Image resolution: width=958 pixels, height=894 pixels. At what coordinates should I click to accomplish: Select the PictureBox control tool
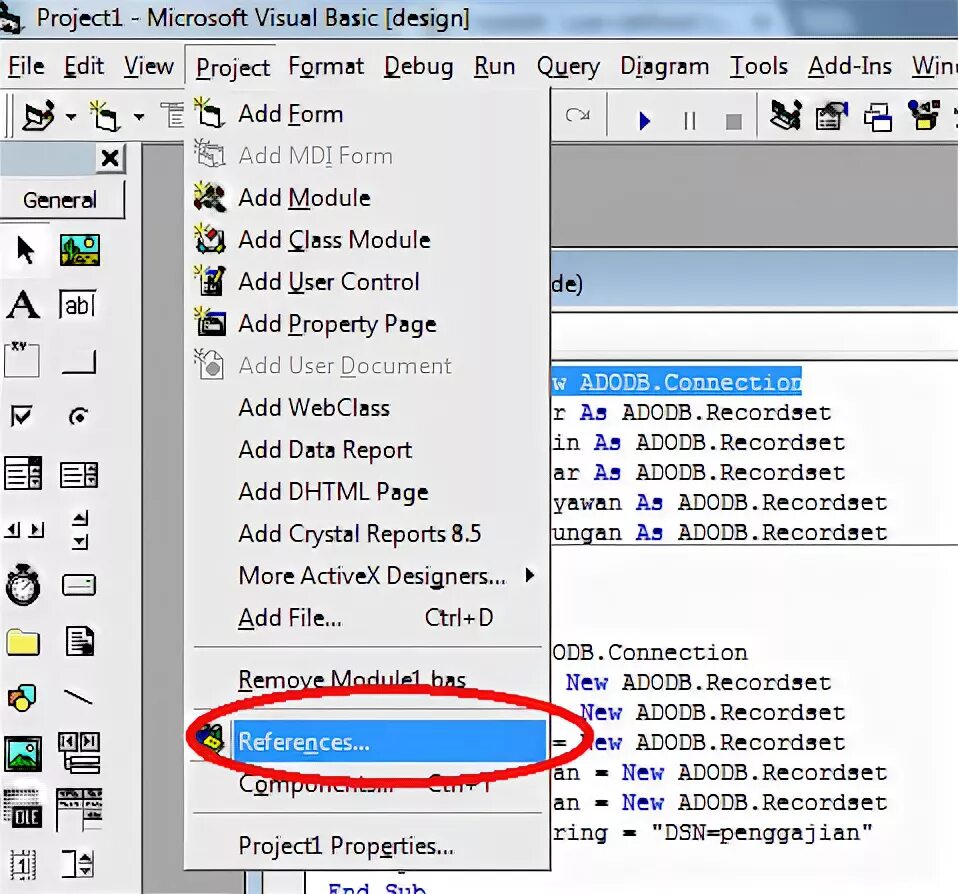tap(79, 250)
